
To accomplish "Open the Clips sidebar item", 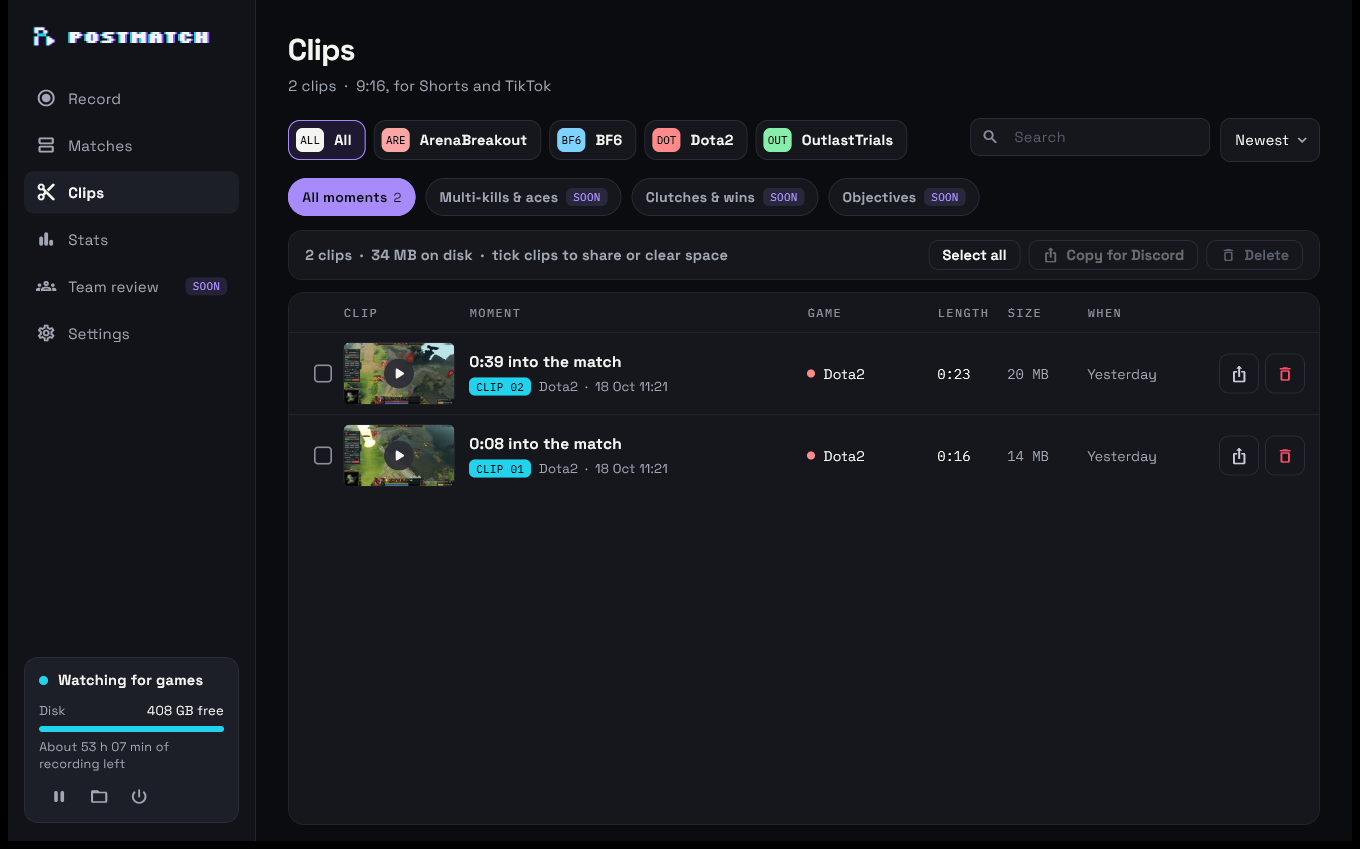I will coord(131,193).
